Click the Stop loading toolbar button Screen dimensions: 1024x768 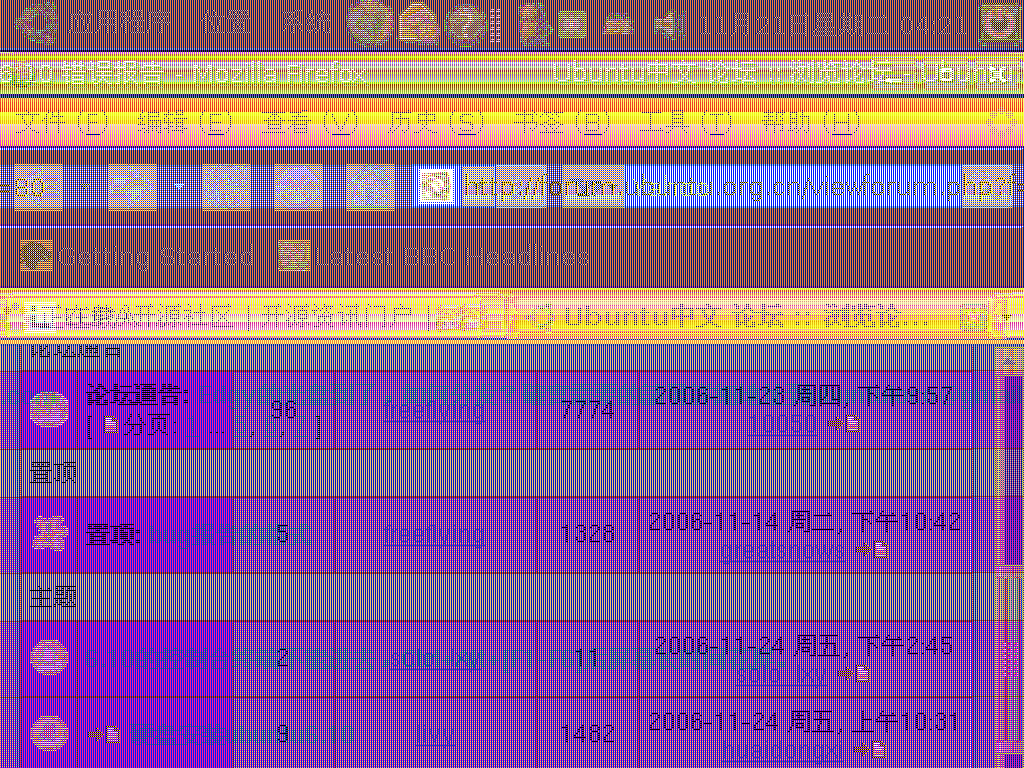click(298, 187)
